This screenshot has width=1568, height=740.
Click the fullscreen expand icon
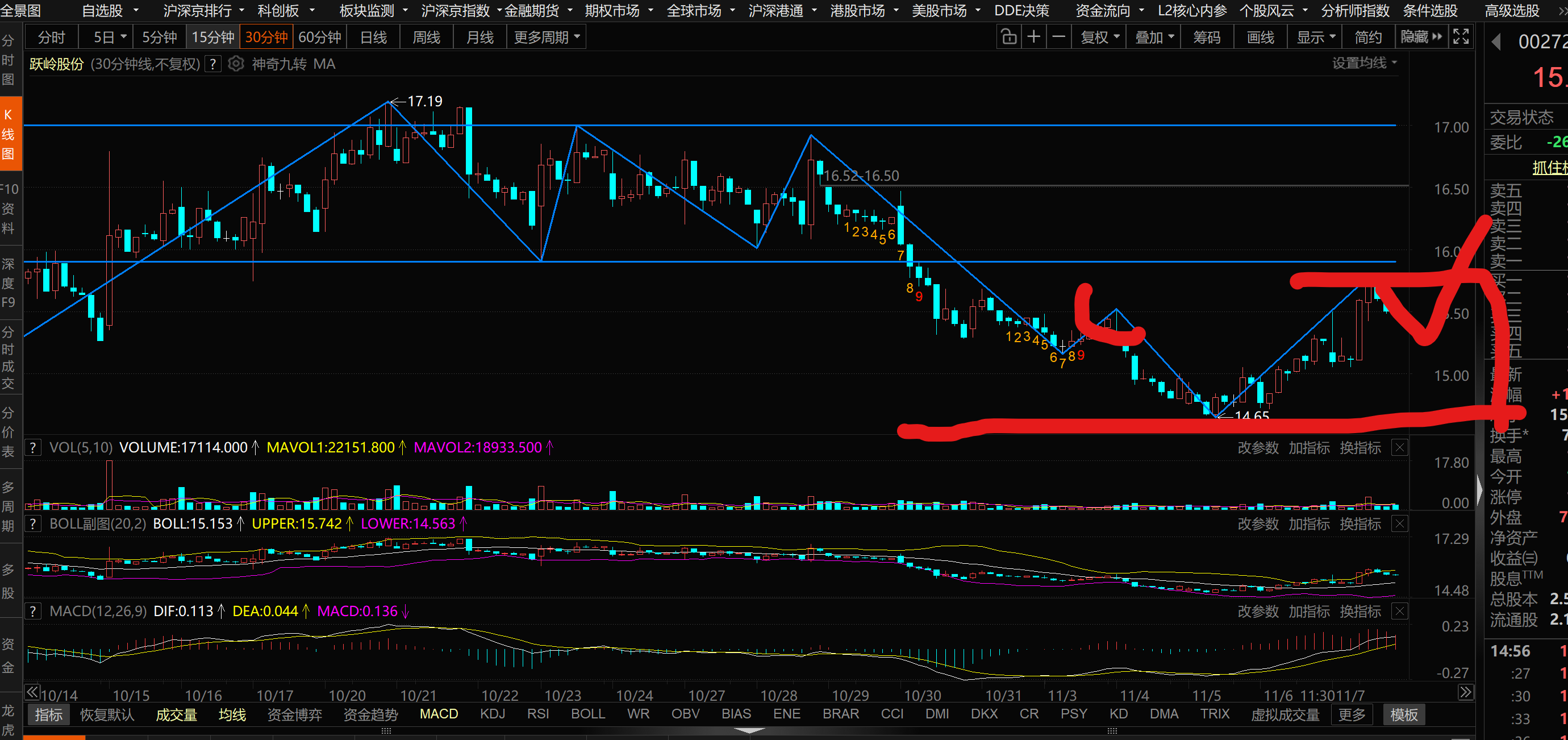tap(1461, 37)
